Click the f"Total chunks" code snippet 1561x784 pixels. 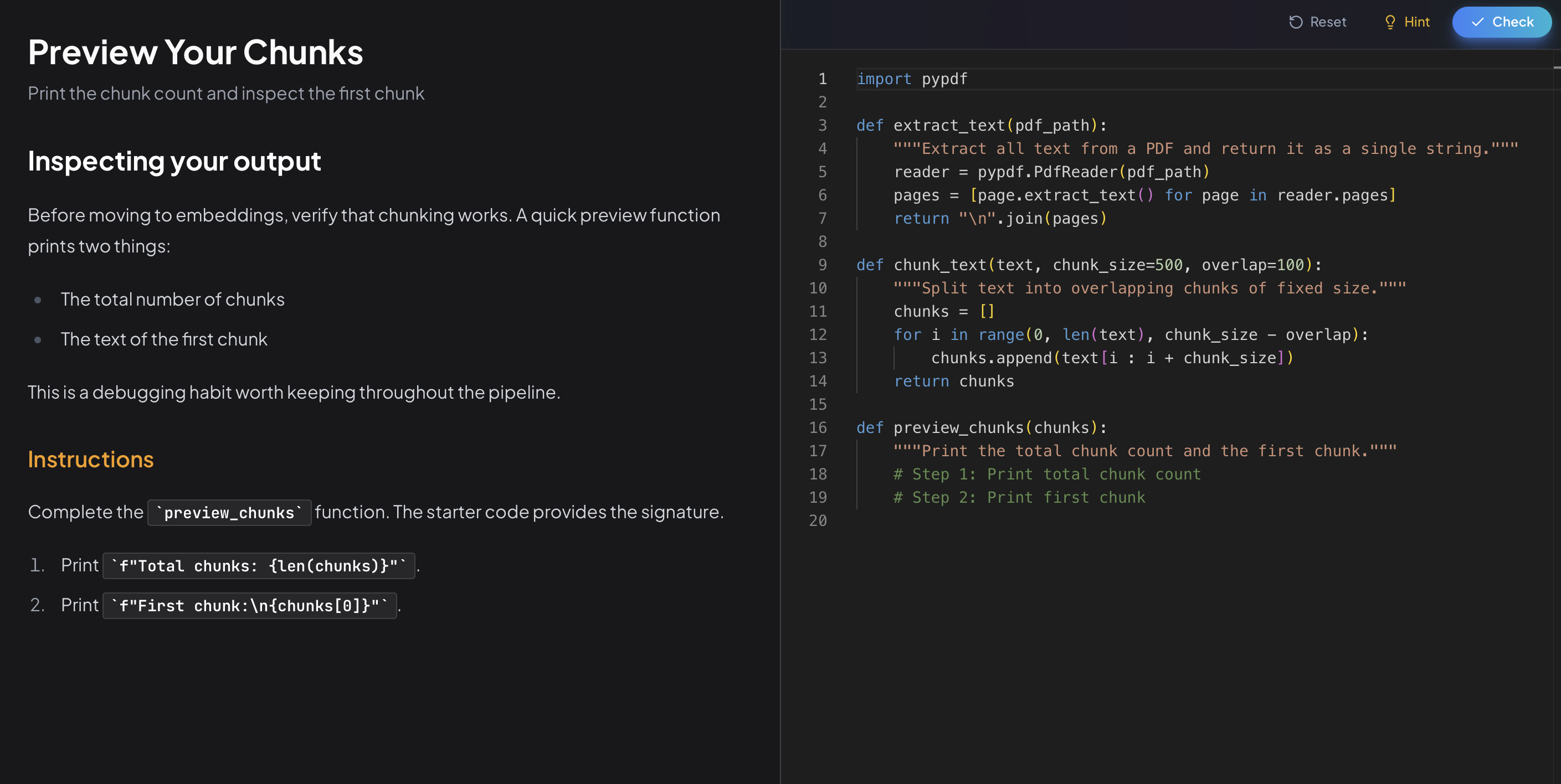pyautogui.click(x=259, y=566)
